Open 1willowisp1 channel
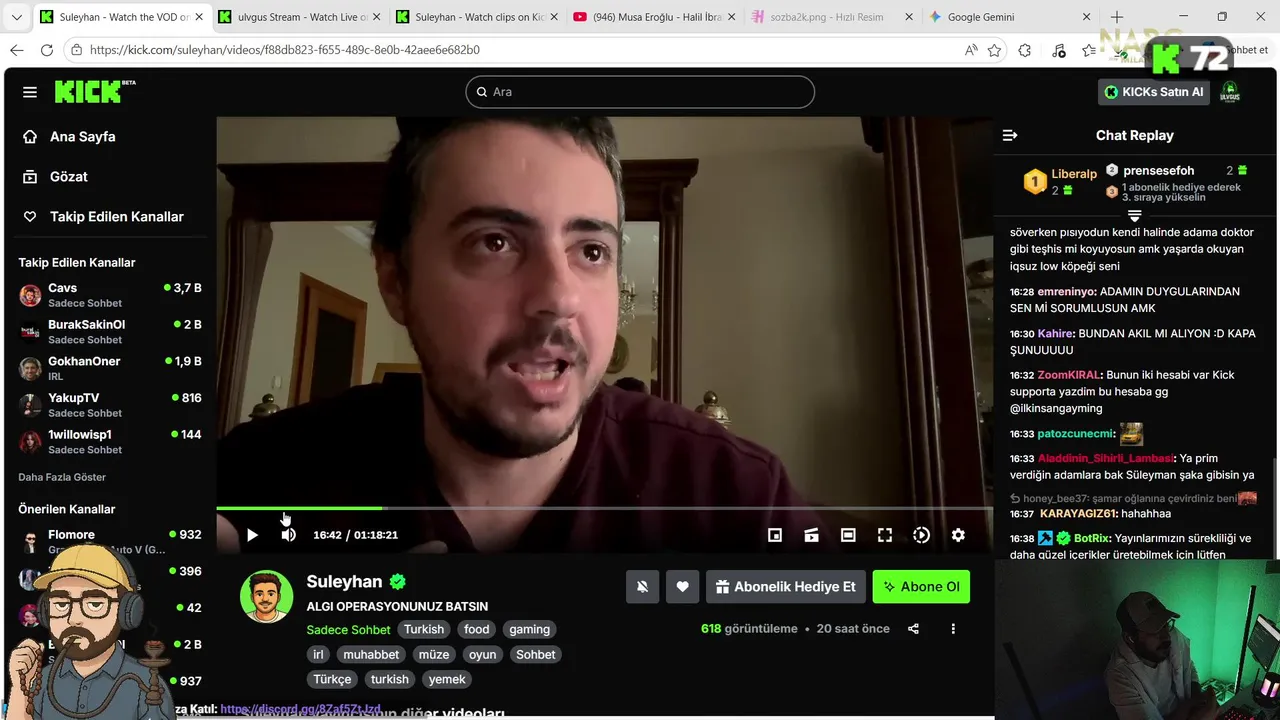 point(110,442)
